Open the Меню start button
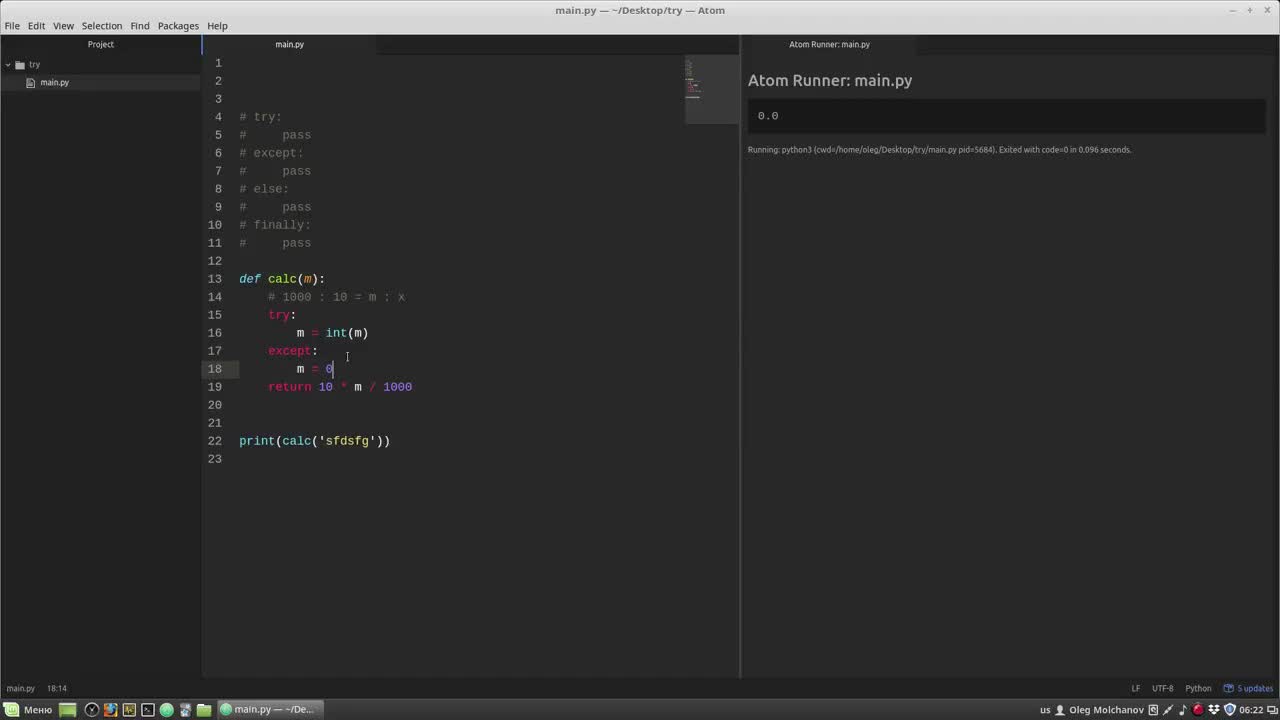The width and height of the screenshot is (1280, 720). coord(28,710)
